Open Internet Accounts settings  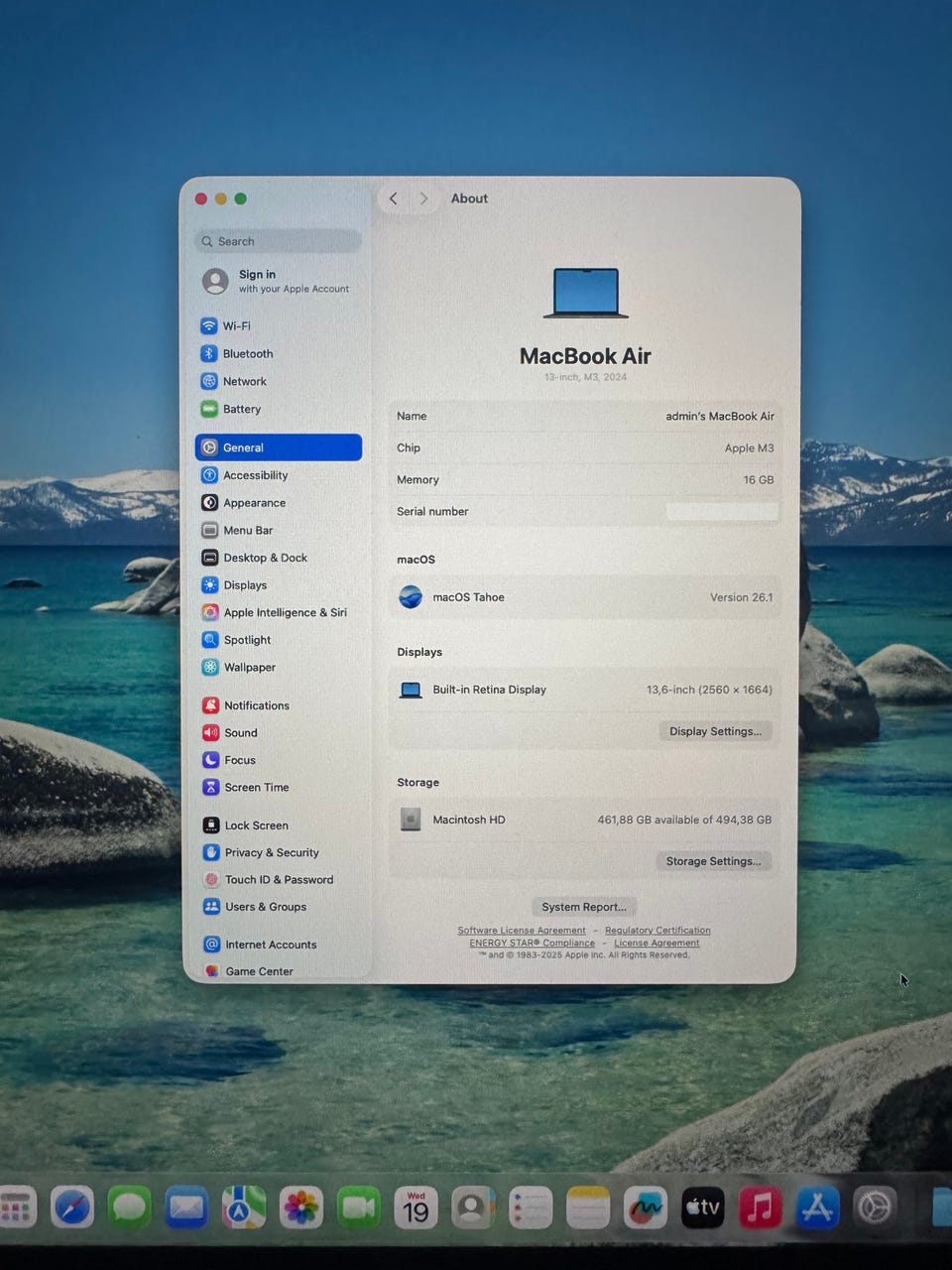pos(278,945)
